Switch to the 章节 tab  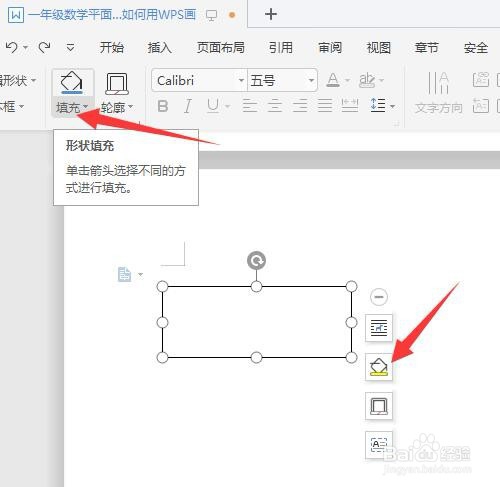tap(427, 48)
